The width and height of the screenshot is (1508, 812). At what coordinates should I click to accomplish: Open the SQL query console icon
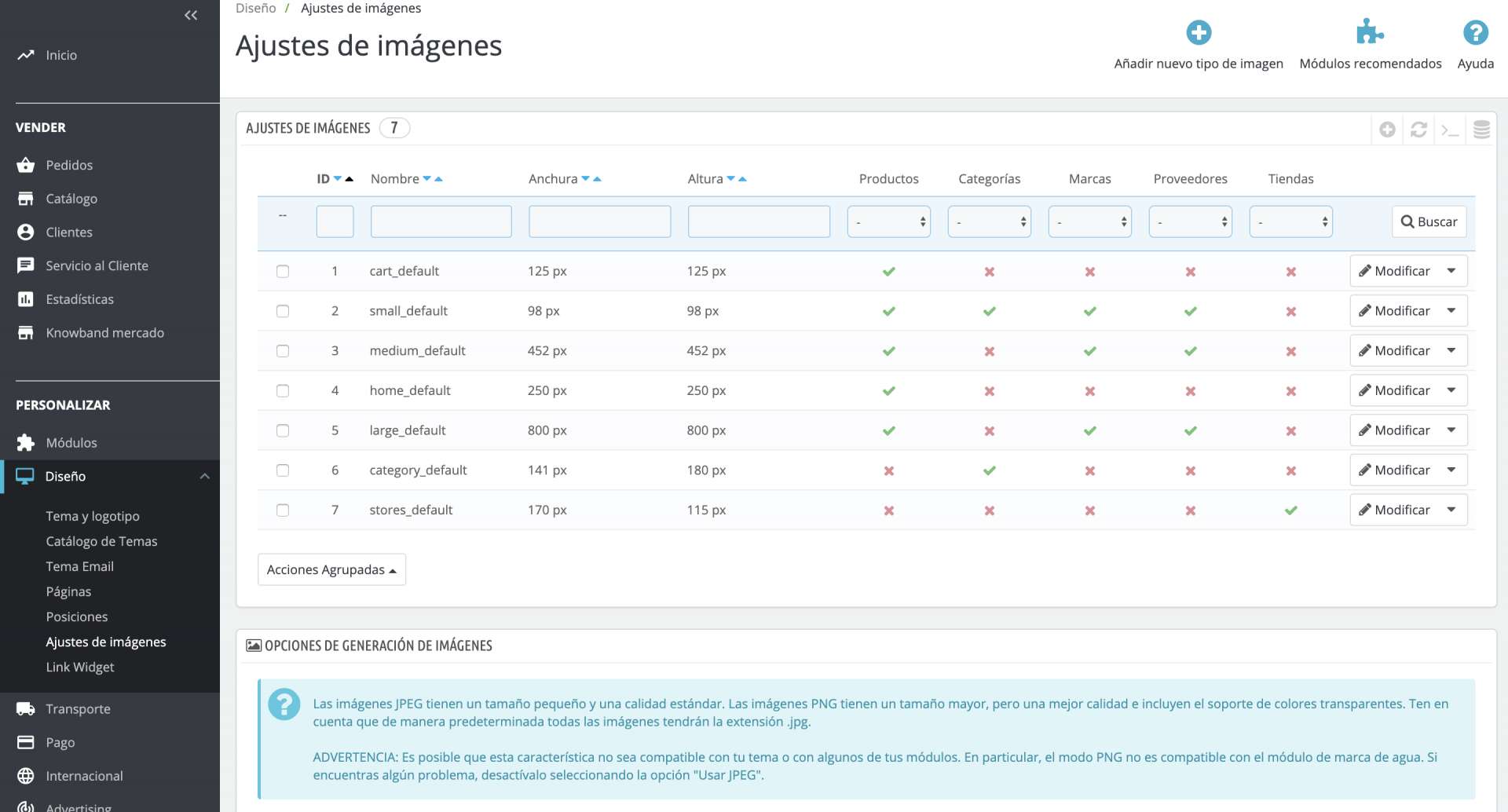(x=1450, y=130)
